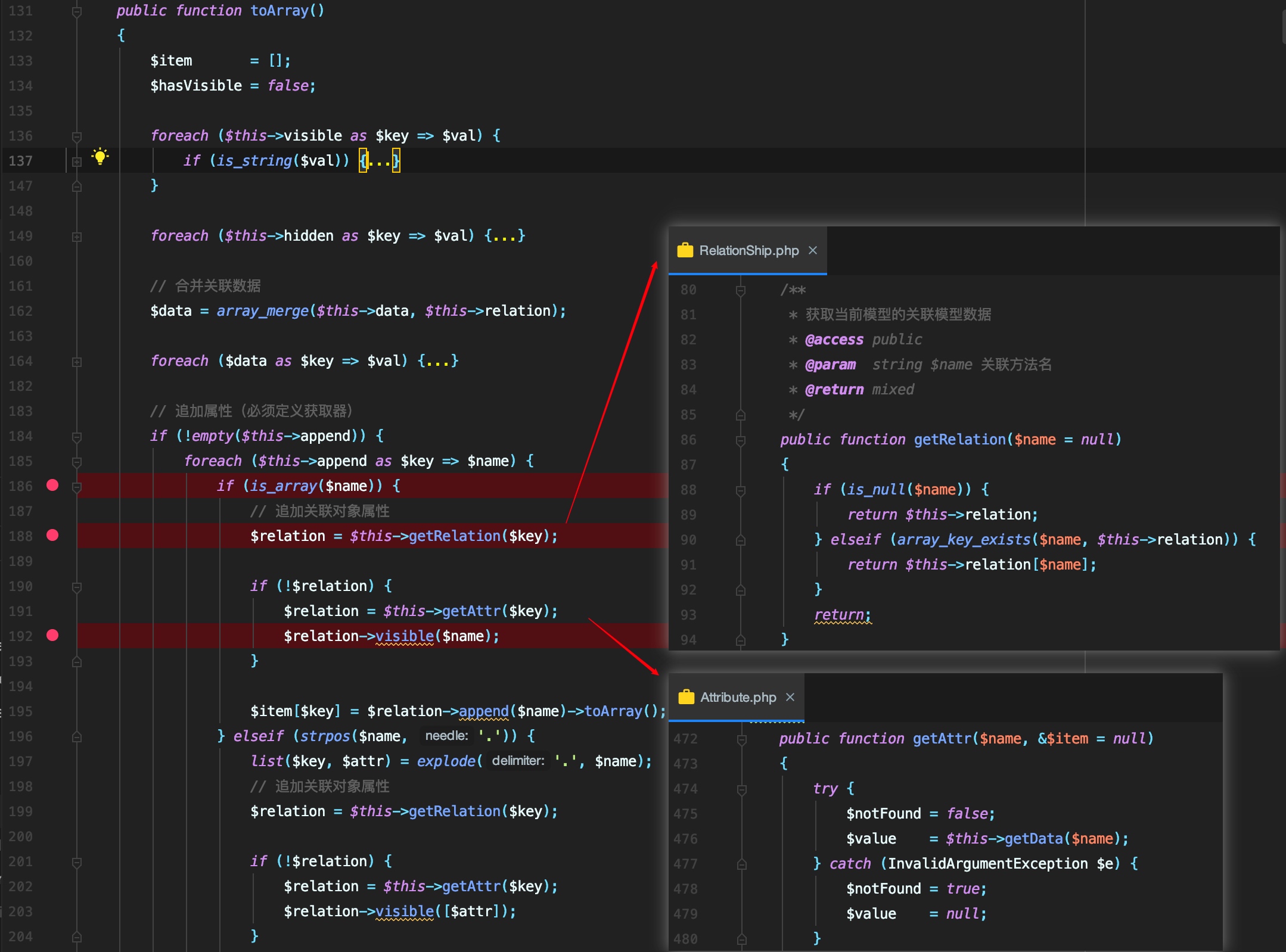
Task: Click underlined visible method on line 192
Action: pos(405,636)
